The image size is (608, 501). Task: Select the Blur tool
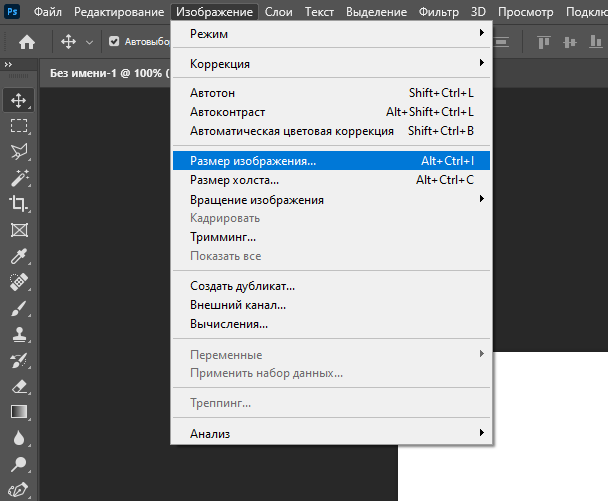[x=19, y=438]
